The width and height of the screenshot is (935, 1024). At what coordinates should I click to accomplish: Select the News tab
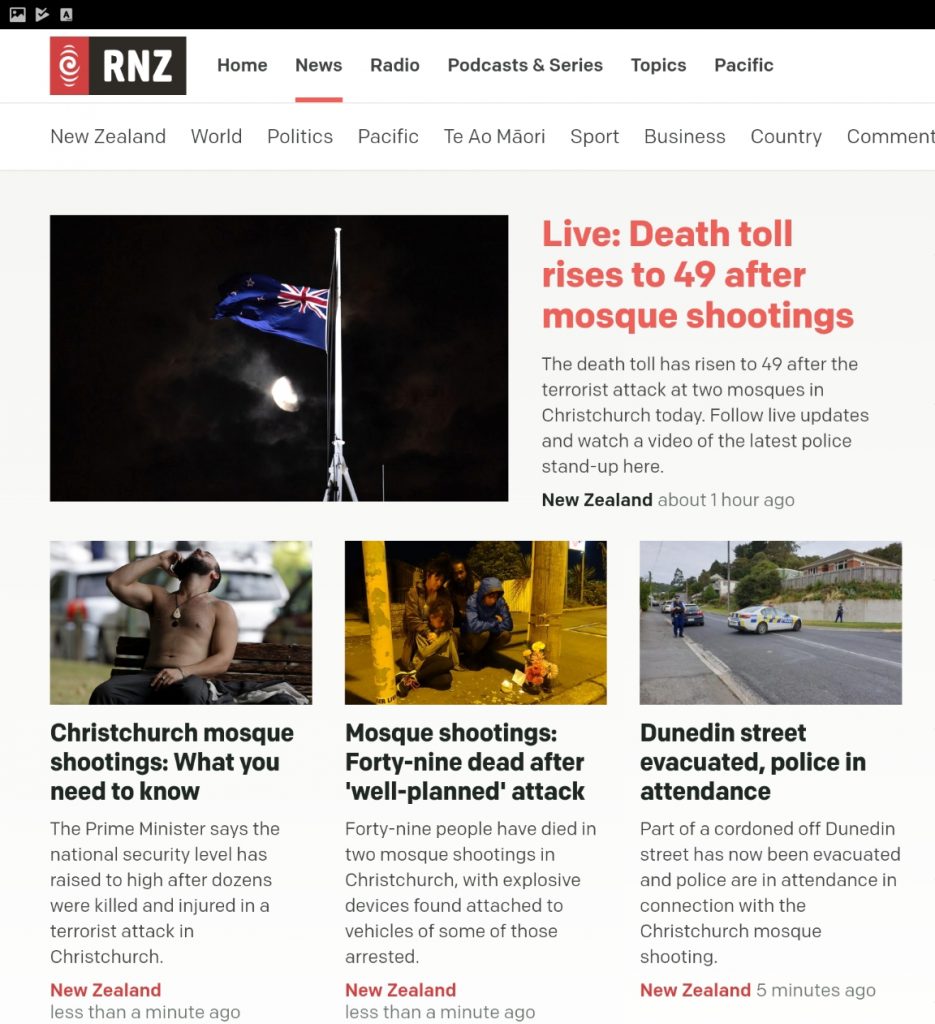point(319,65)
